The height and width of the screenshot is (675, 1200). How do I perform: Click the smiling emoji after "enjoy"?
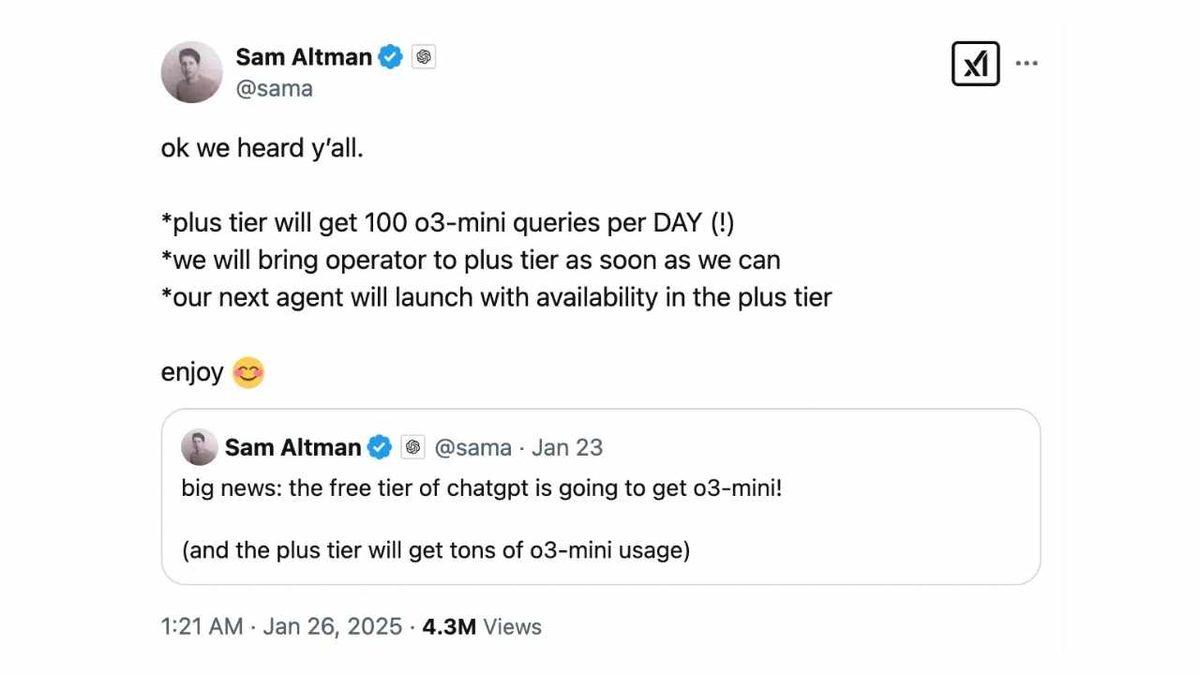click(x=248, y=374)
